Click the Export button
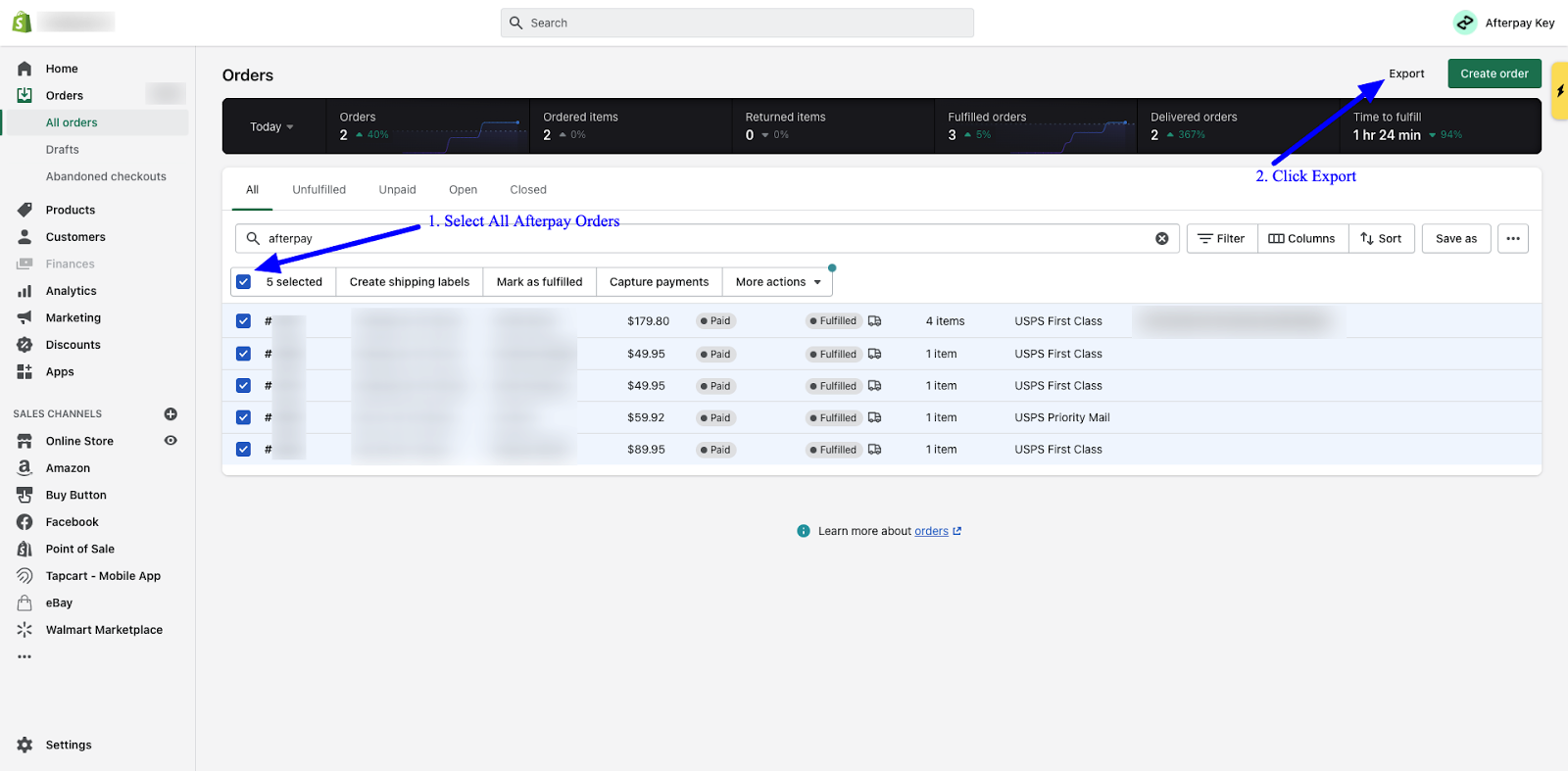Image resolution: width=1568 pixels, height=771 pixels. click(x=1405, y=73)
